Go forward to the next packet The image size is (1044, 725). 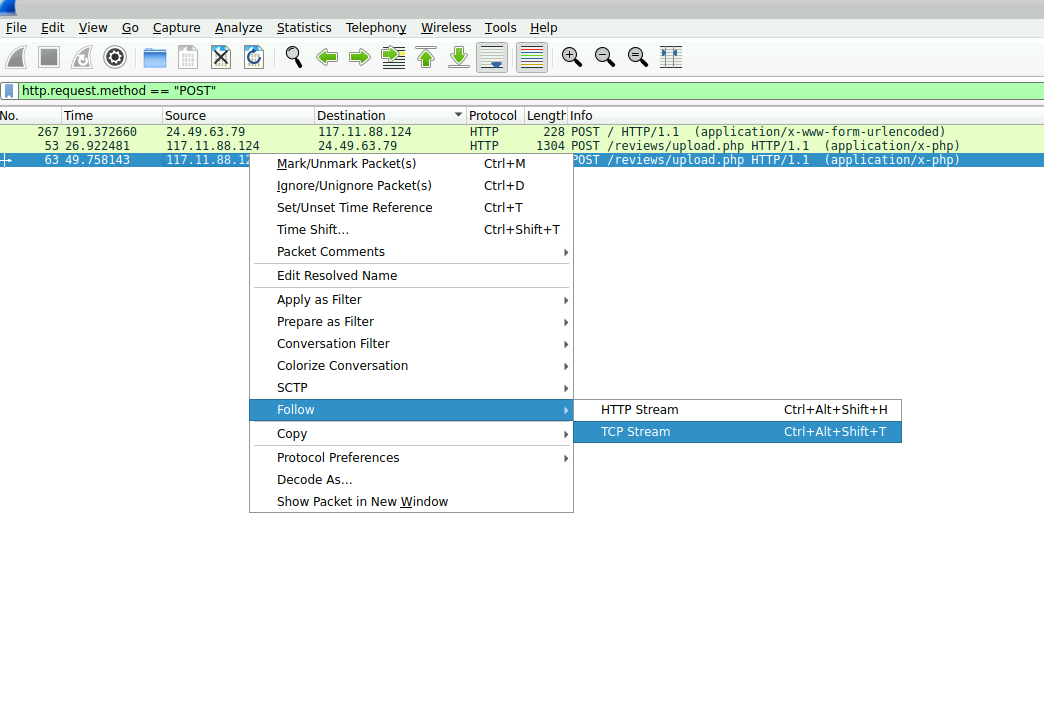[x=360, y=57]
